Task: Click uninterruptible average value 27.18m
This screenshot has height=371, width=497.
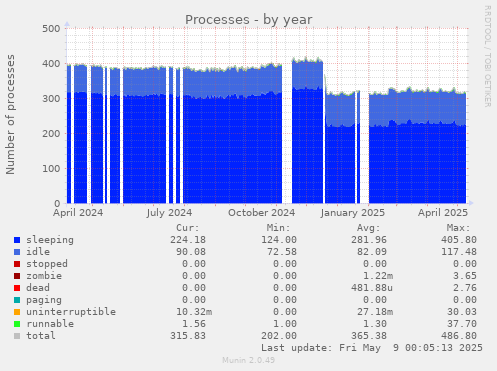Action: point(375,312)
